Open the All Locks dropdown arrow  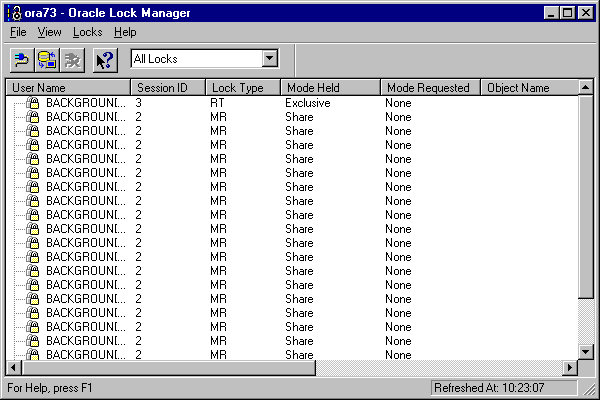pos(270,59)
